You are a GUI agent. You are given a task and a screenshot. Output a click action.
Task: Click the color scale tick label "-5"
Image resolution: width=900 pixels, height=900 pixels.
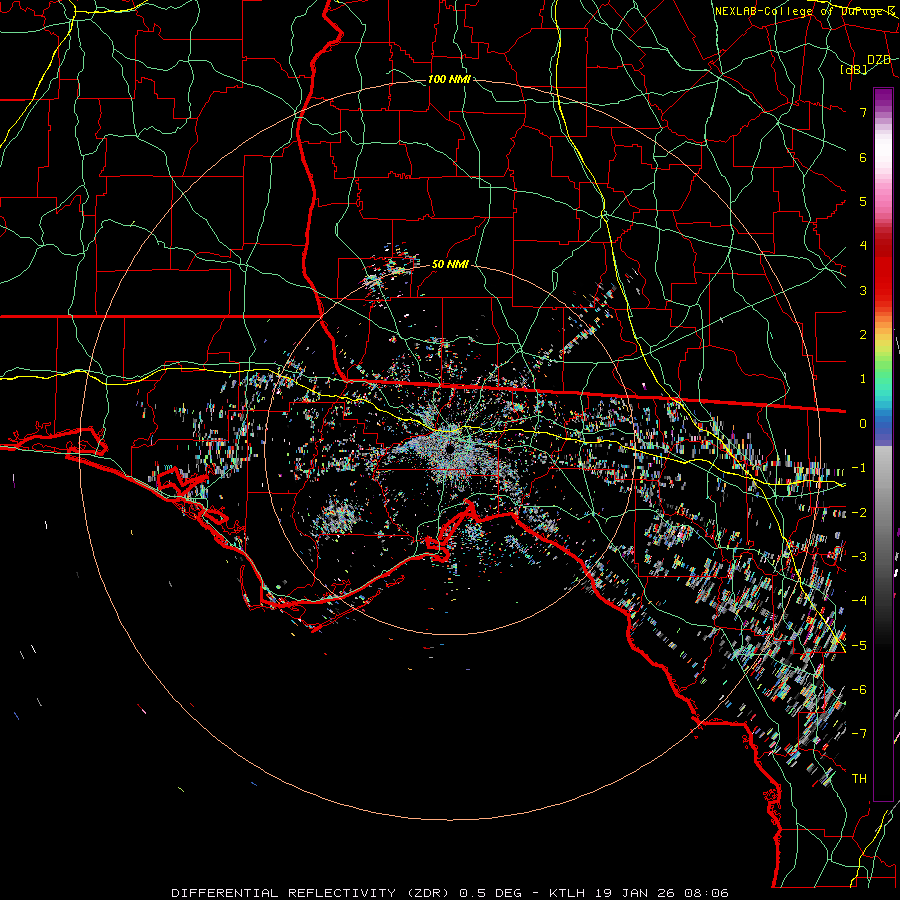coord(859,646)
